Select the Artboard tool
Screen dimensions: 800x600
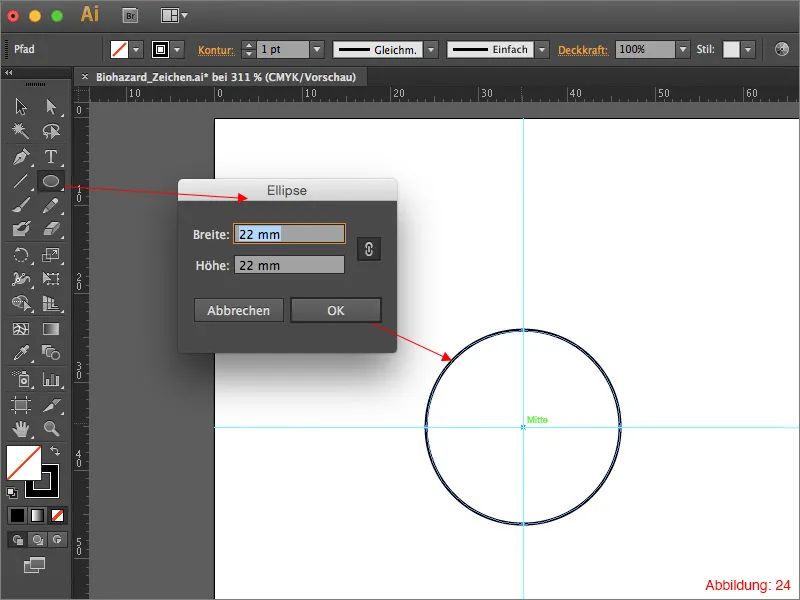[x=21, y=405]
